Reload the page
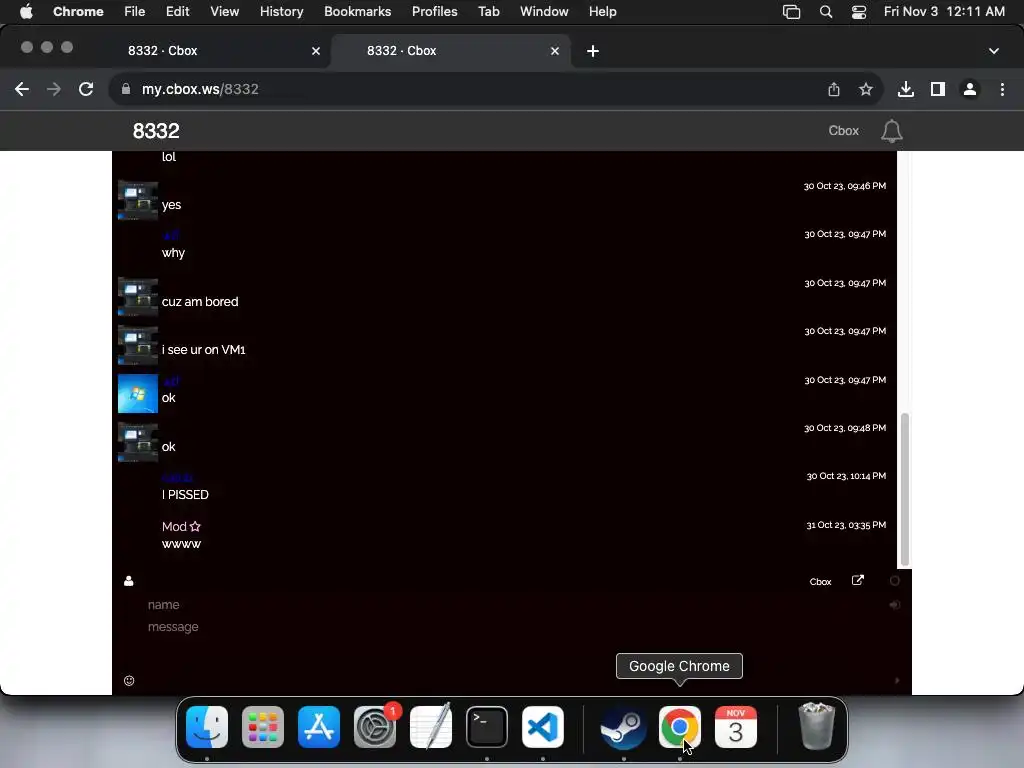The height and width of the screenshot is (768, 1024). click(86, 89)
